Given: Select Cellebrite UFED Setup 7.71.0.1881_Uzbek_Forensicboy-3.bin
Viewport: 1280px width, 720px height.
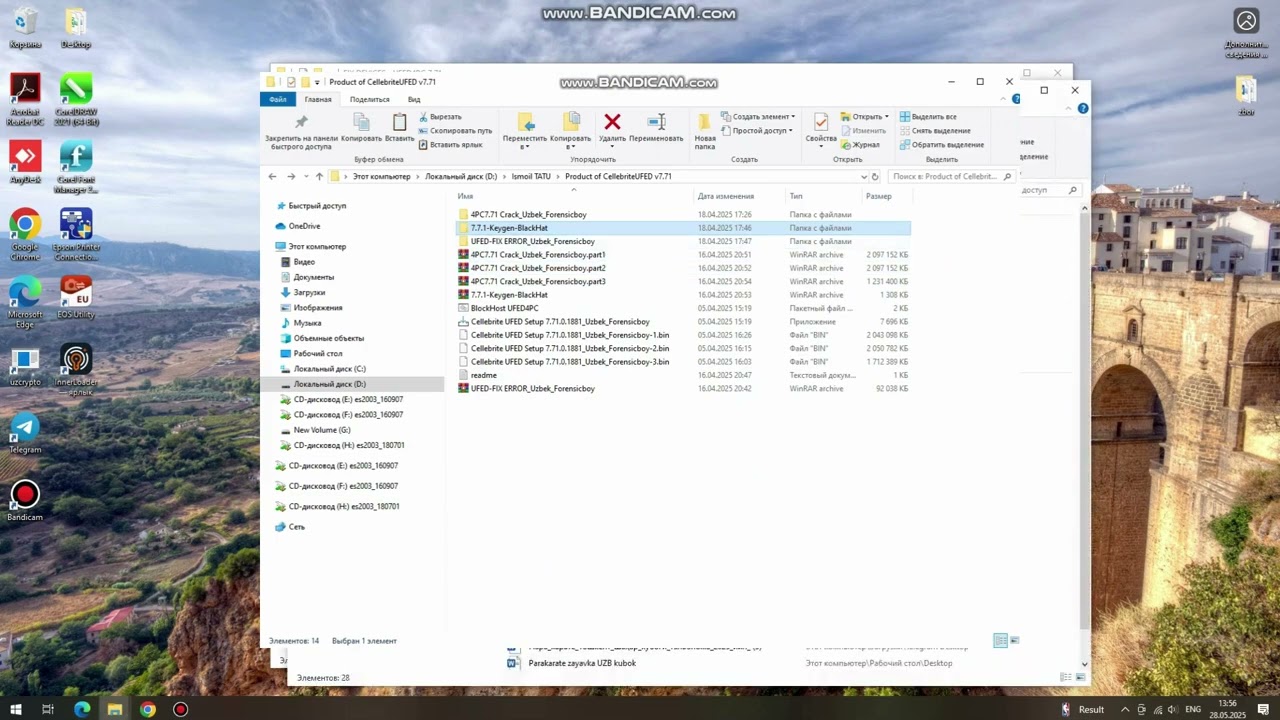Looking at the screenshot, I should point(570,362).
